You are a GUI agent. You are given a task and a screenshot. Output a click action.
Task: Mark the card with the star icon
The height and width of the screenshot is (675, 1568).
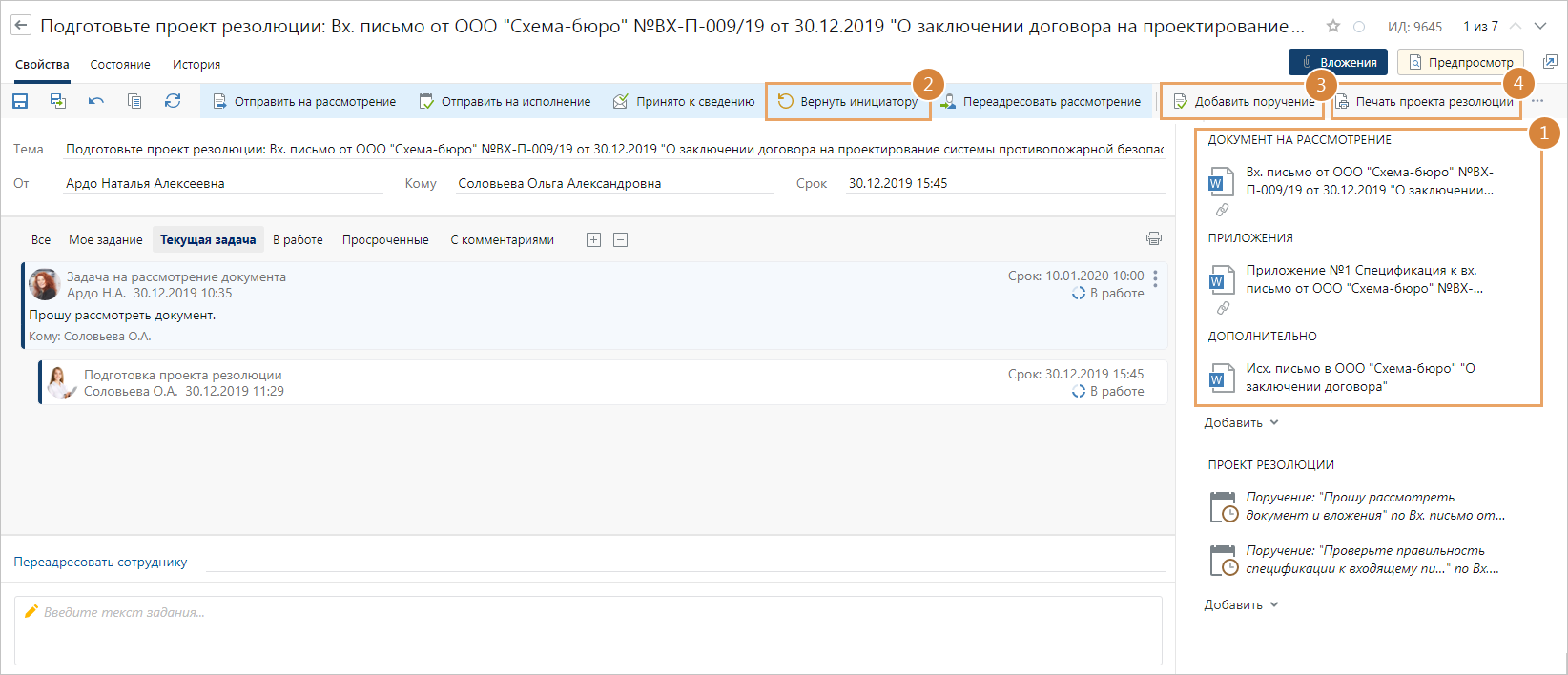click(x=1333, y=27)
